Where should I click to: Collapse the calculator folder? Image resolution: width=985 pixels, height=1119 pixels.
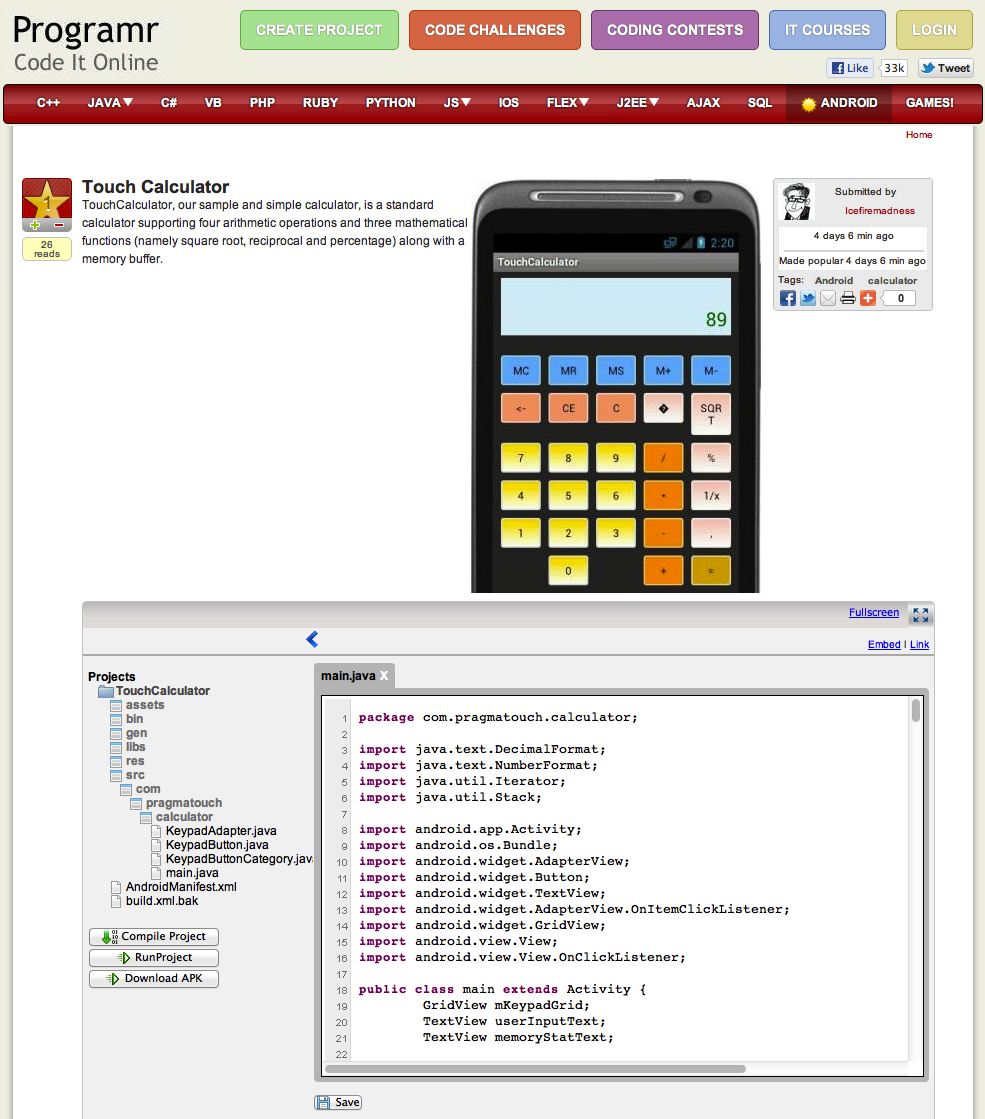coord(177,816)
